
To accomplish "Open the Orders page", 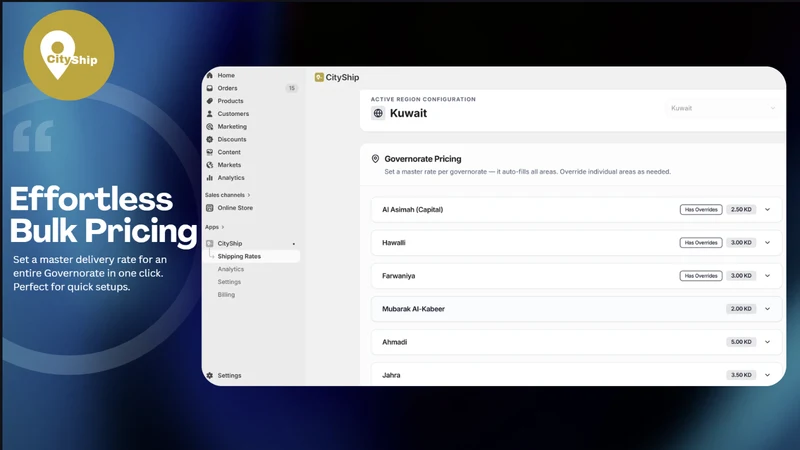I will click(228, 88).
